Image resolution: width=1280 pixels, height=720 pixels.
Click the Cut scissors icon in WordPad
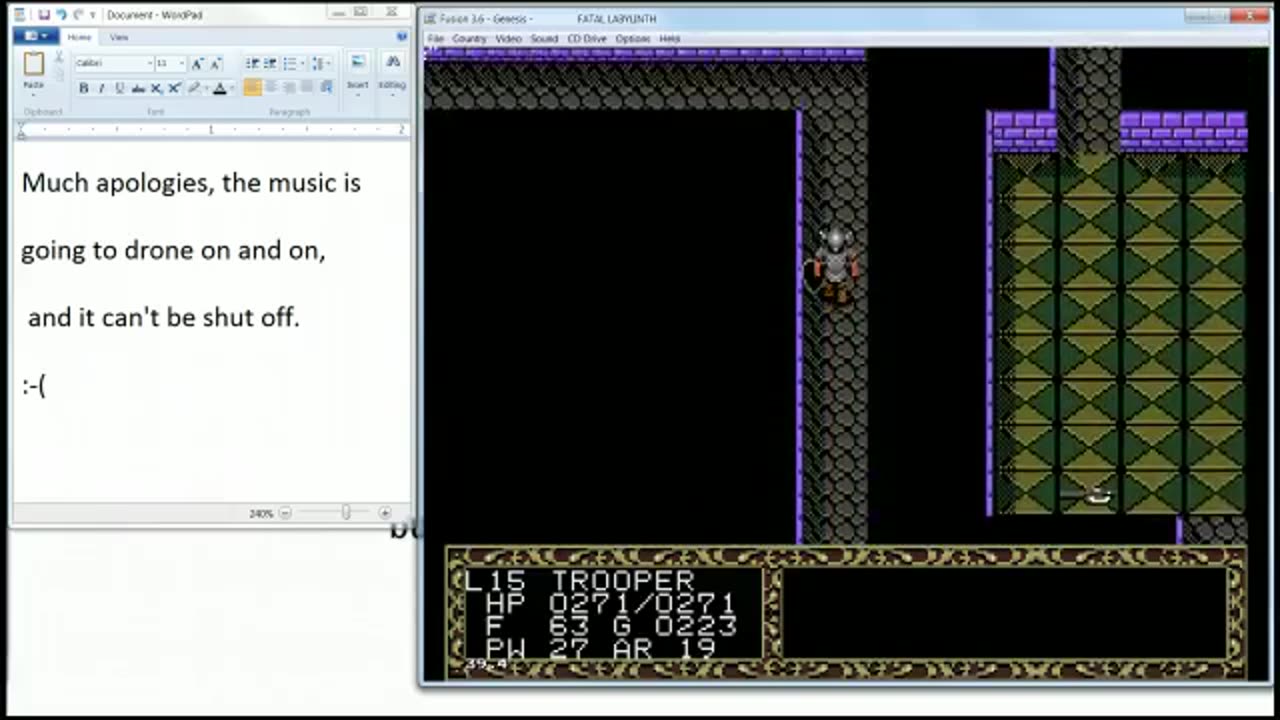click(x=59, y=57)
